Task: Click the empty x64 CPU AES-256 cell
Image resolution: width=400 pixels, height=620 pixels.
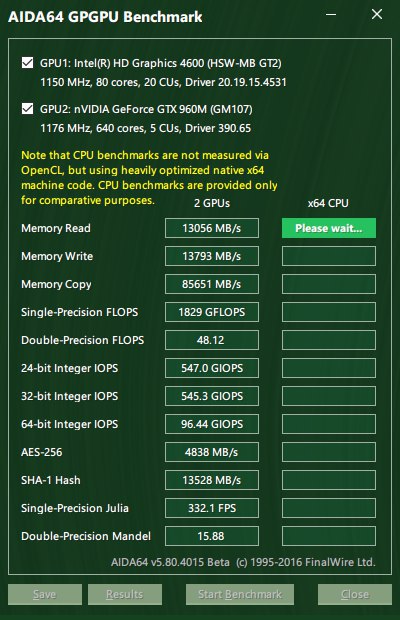Action: pos(329,452)
